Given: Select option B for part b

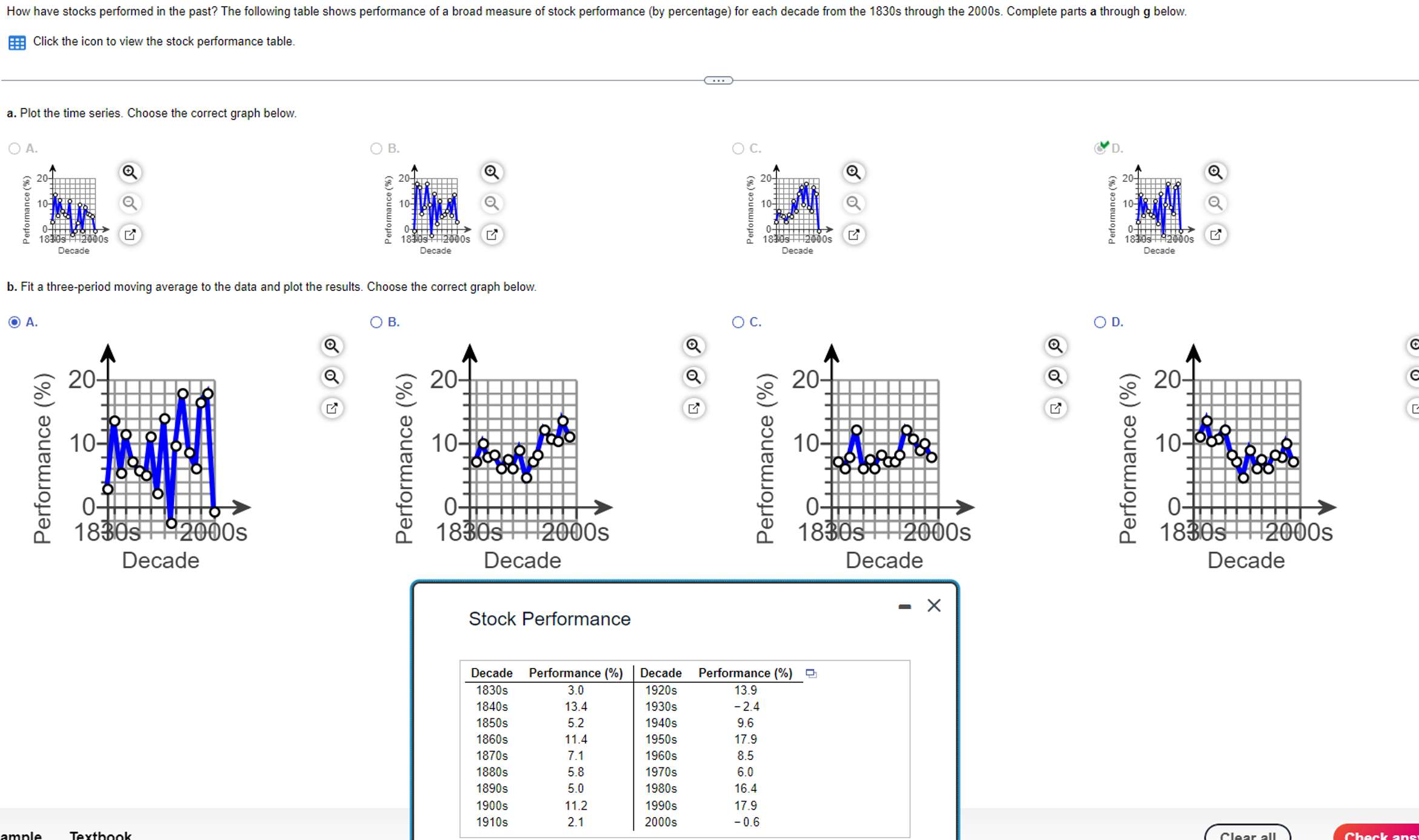Looking at the screenshot, I should (x=376, y=322).
